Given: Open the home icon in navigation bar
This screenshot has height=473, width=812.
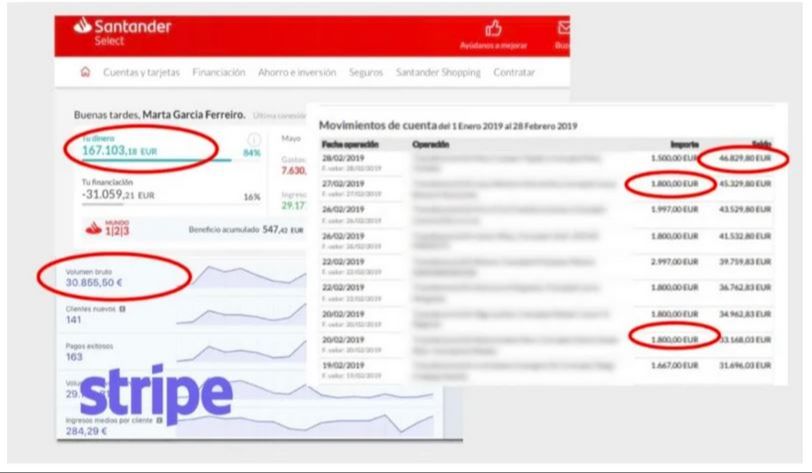Looking at the screenshot, I should click(x=85, y=72).
